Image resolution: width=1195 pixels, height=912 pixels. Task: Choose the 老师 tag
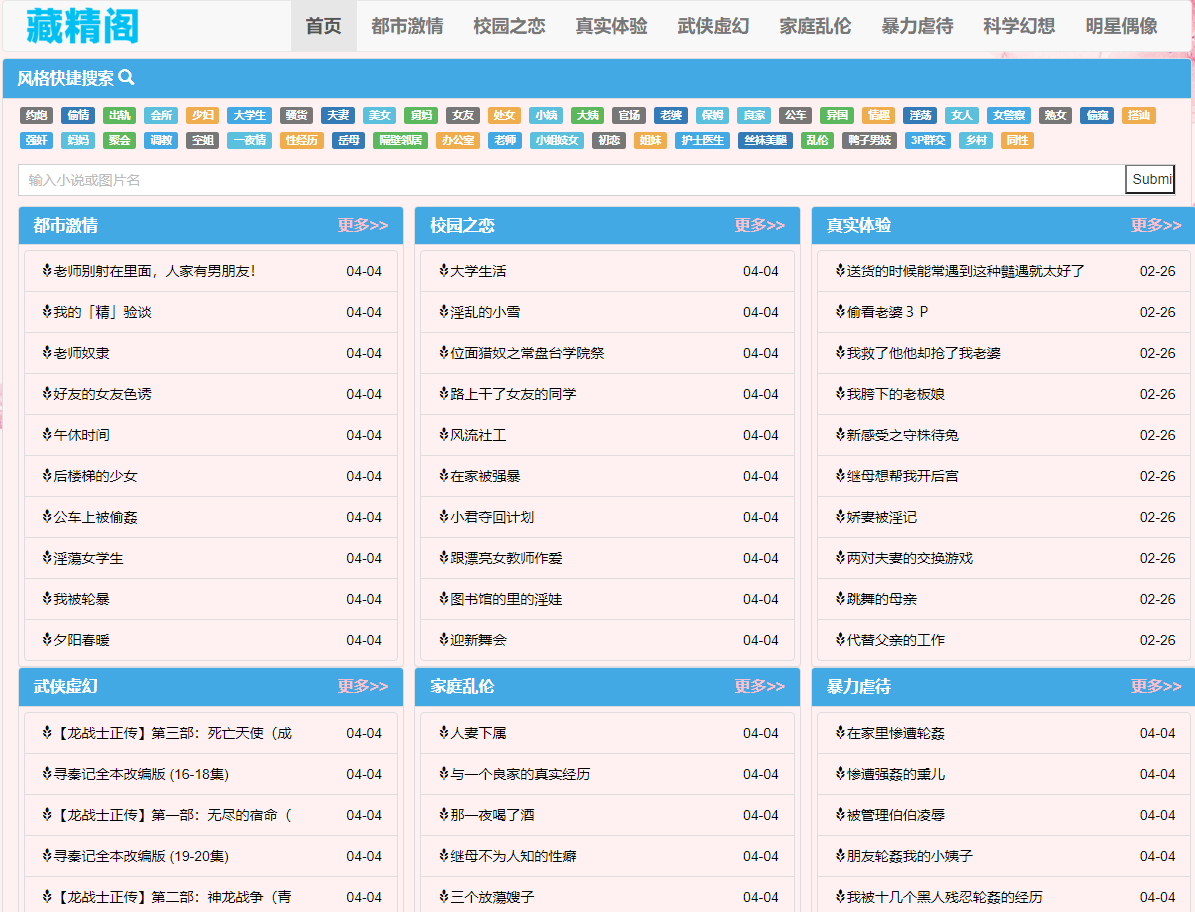(505, 140)
